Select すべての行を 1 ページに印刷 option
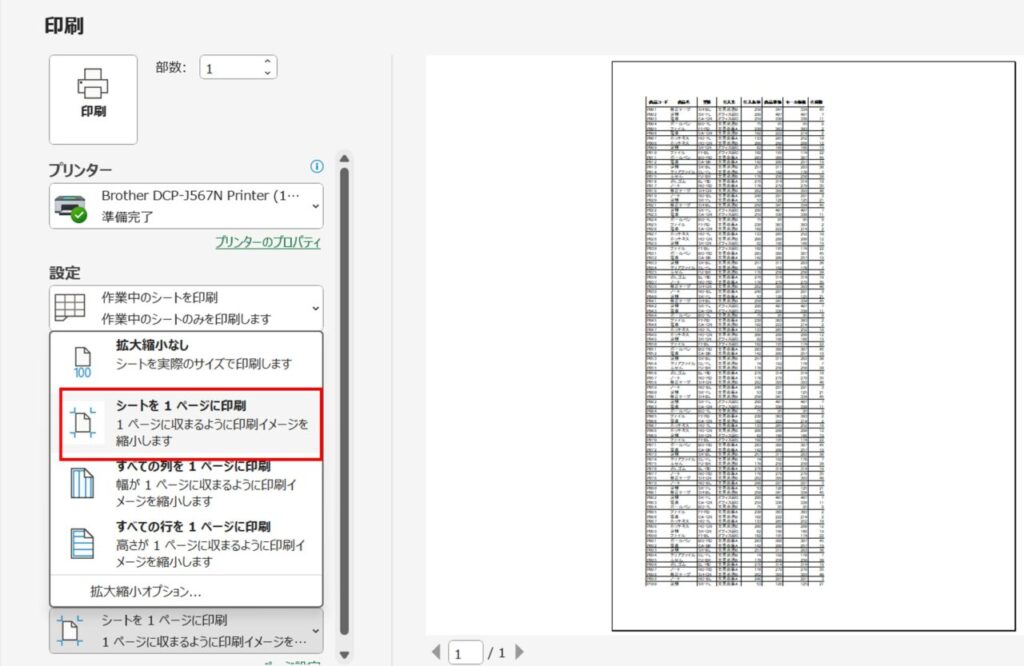The height and width of the screenshot is (666, 1024). point(186,544)
